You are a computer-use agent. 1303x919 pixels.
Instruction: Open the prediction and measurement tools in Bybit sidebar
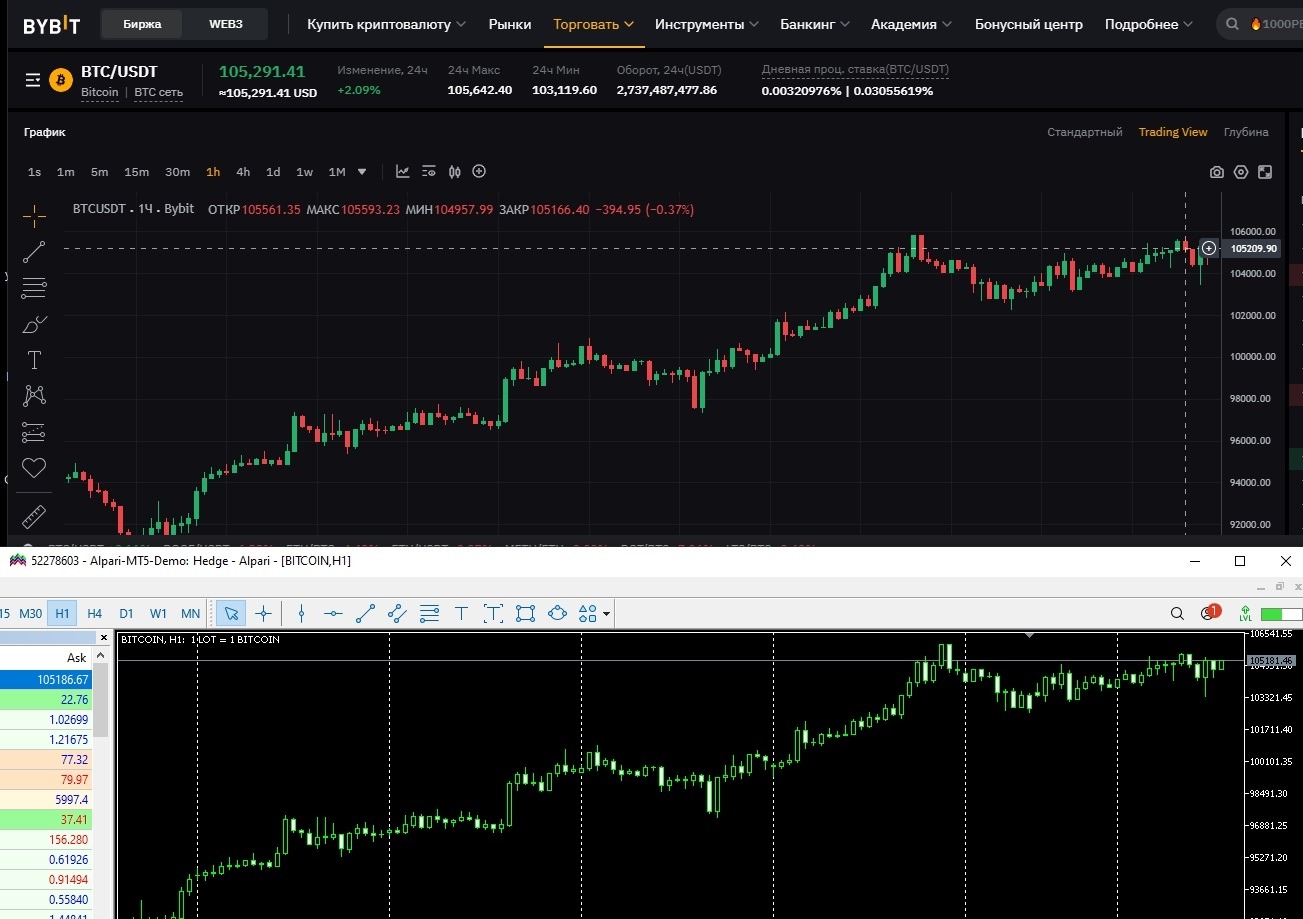click(34, 432)
